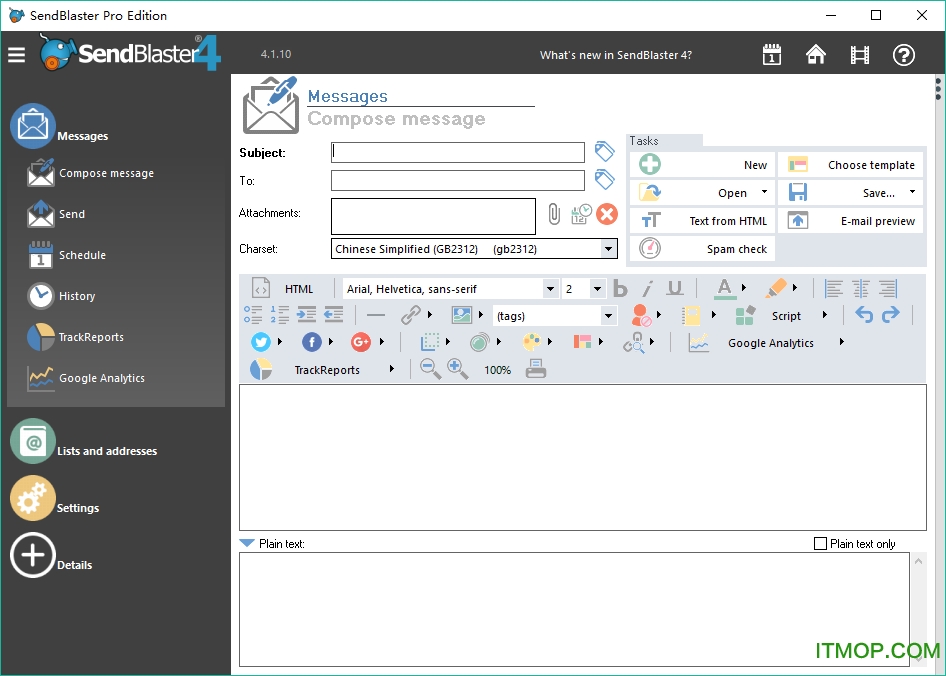The image size is (946, 676).
Task: Insert bulleted list
Action: (x=253, y=314)
